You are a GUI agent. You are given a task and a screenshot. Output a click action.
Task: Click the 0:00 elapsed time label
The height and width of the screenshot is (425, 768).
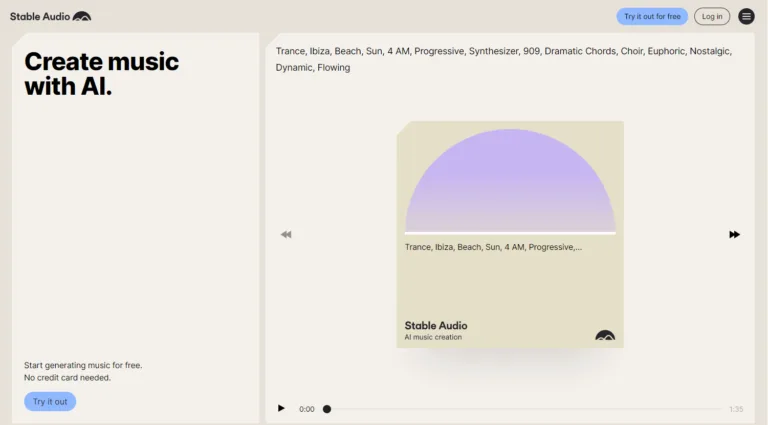(307, 409)
